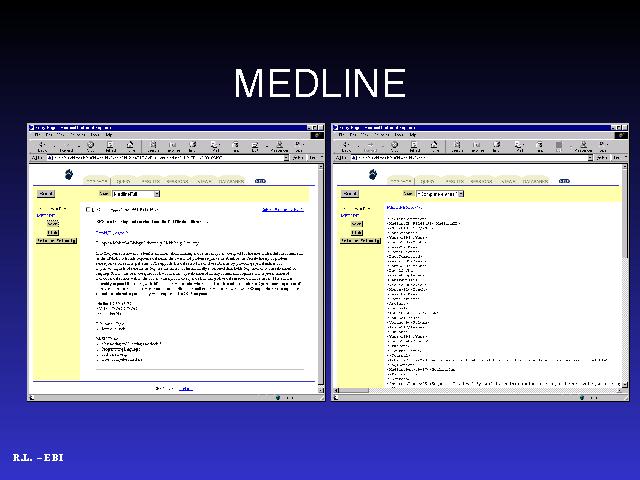Click first page tab in right SRS window
This screenshot has height=480, width=640.
(x=402, y=181)
